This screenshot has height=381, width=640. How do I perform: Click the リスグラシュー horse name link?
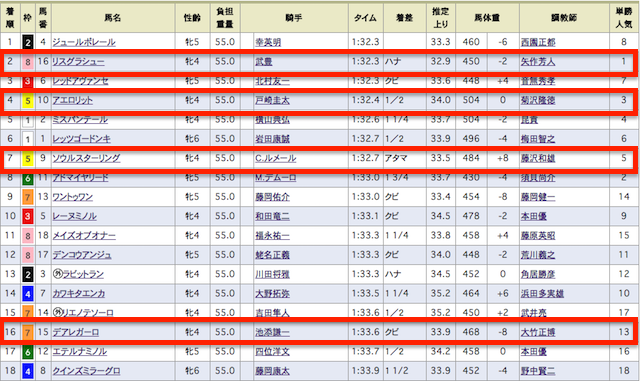(78, 62)
